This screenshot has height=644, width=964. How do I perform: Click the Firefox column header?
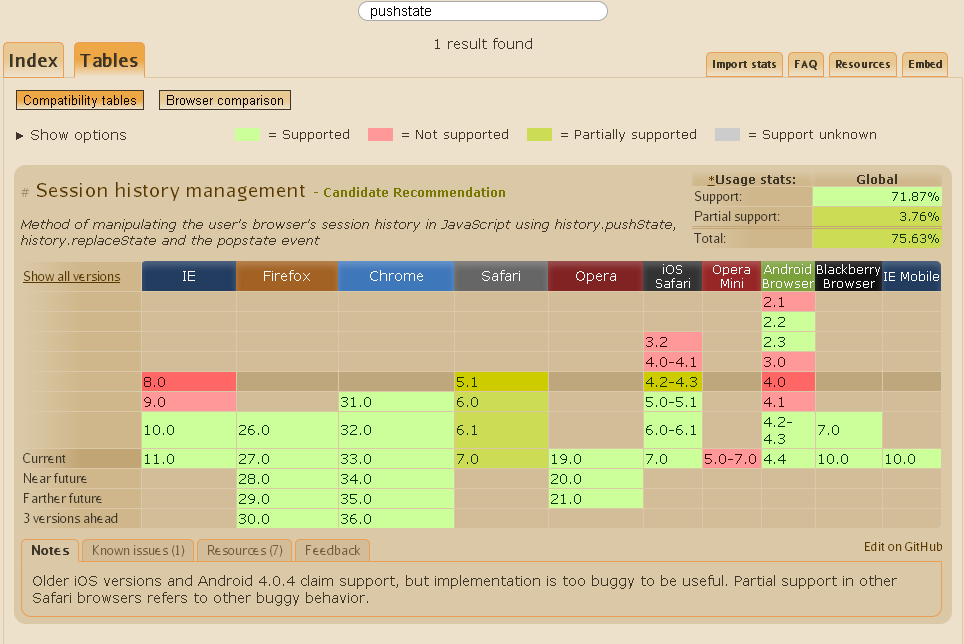tap(287, 276)
